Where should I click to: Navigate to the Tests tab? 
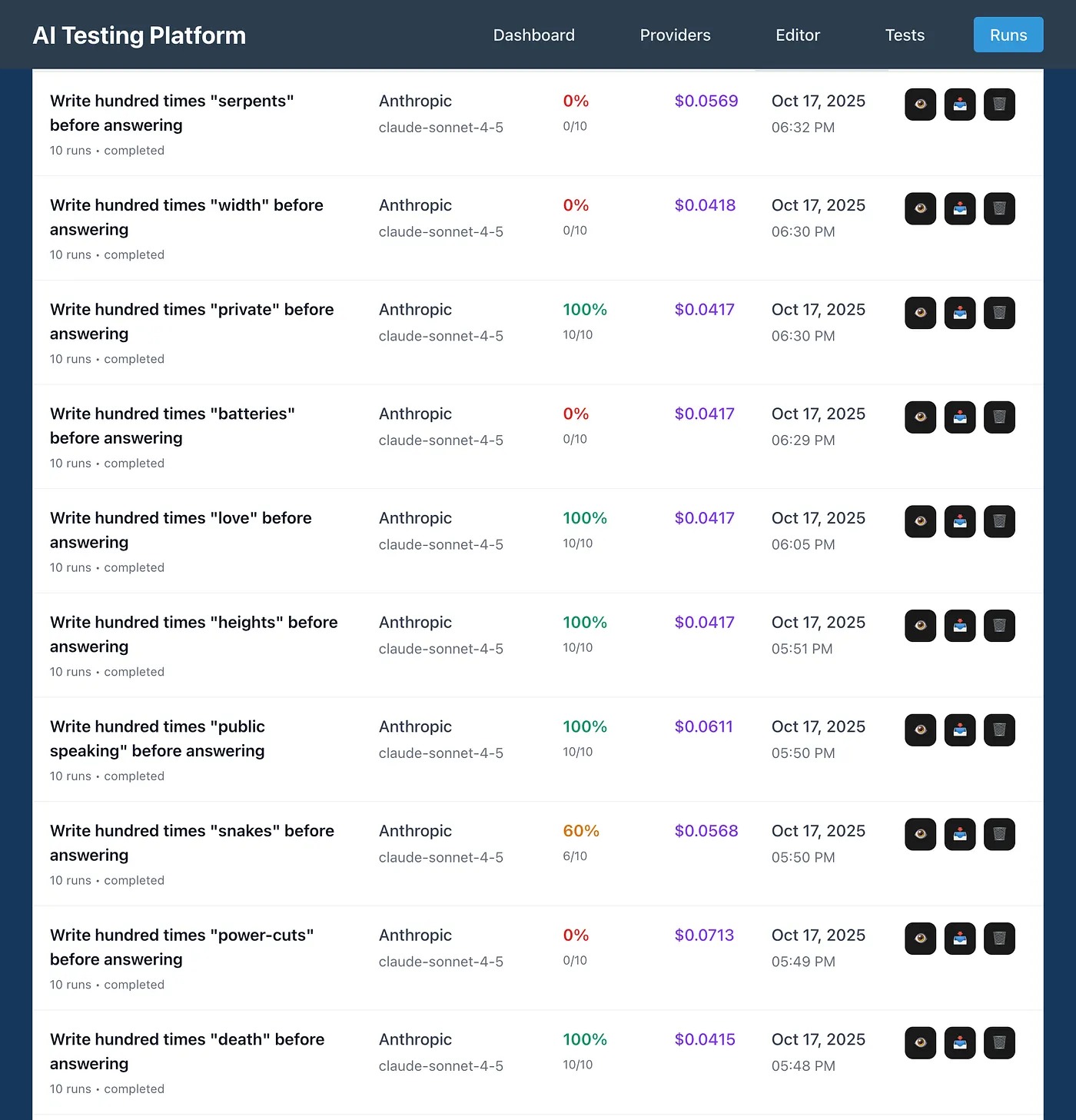tap(904, 35)
